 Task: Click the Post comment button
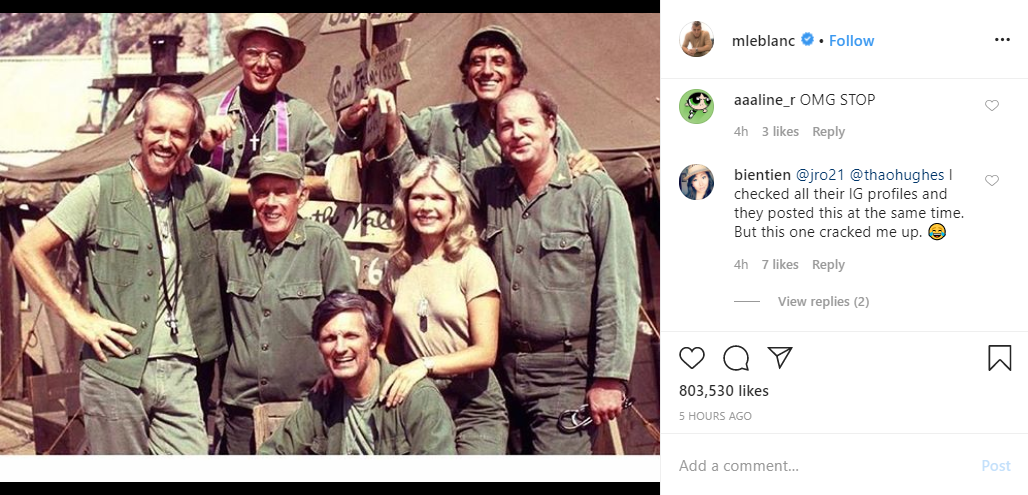click(996, 466)
